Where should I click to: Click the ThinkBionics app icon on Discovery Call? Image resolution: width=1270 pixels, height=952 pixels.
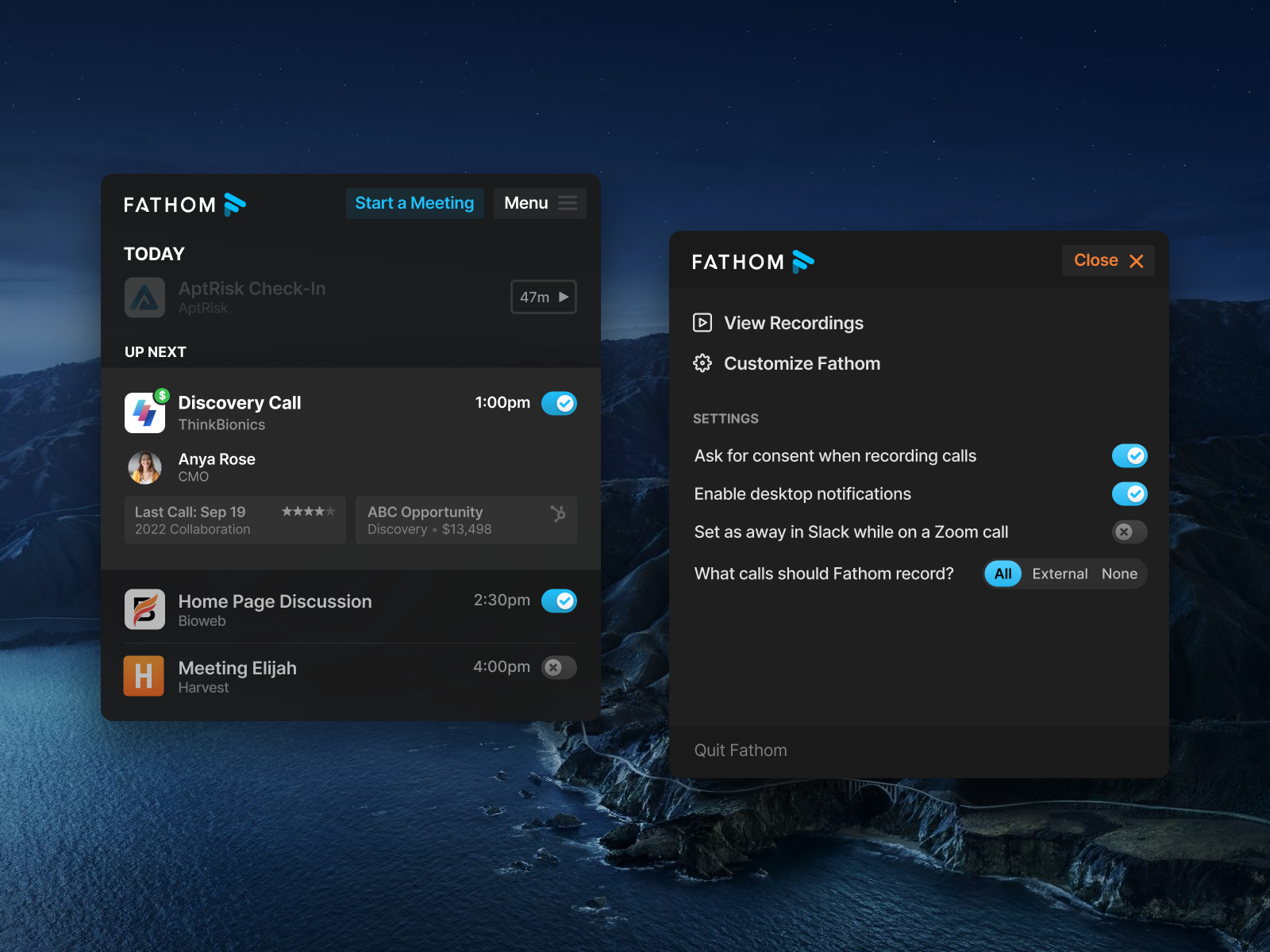144,412
